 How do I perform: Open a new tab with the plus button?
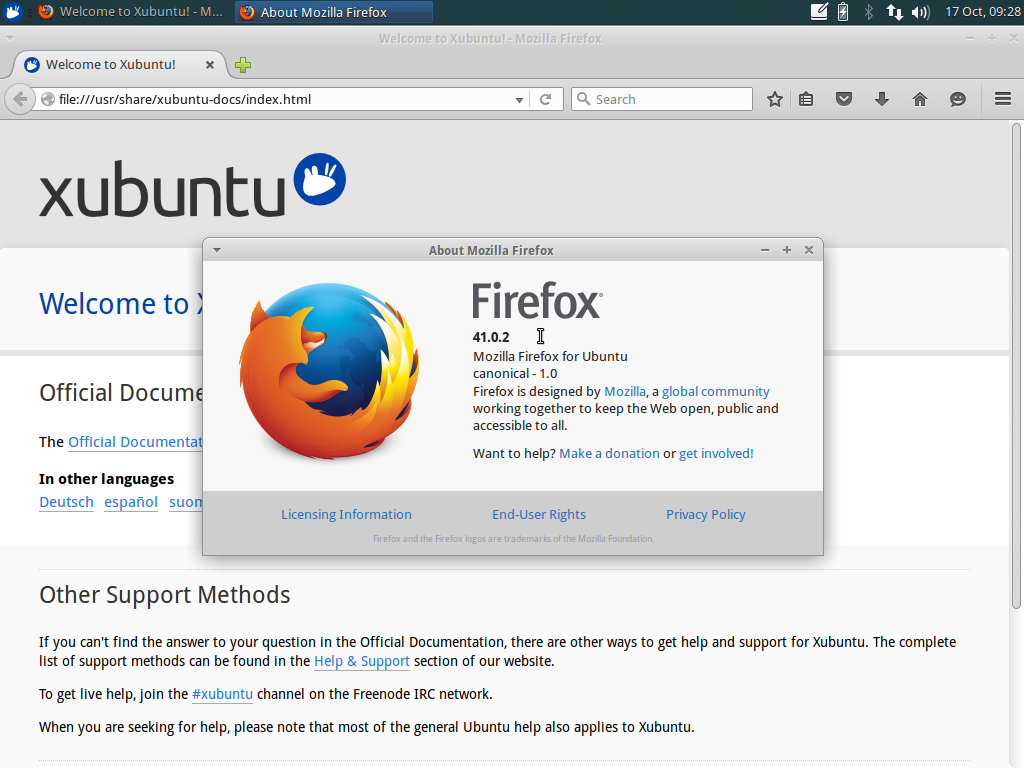[x=242, y=64]
